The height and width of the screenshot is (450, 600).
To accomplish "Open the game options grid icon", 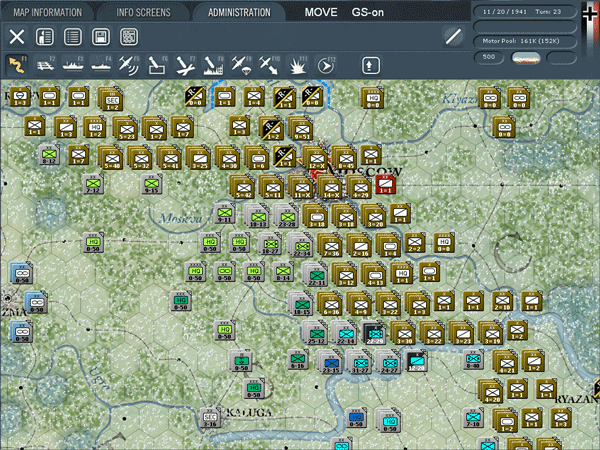I will pos(129,37).
